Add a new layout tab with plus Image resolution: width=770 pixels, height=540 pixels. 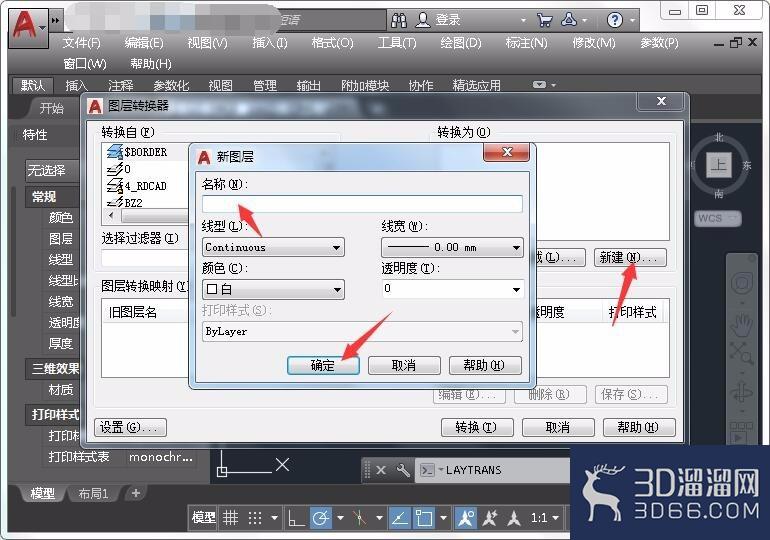coord(136,493)
